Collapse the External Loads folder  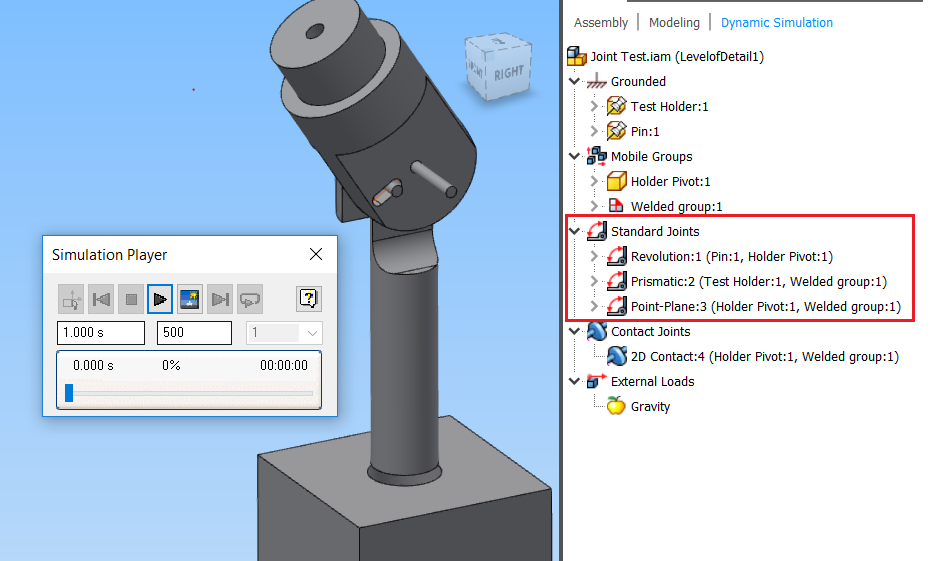[574, 381]
